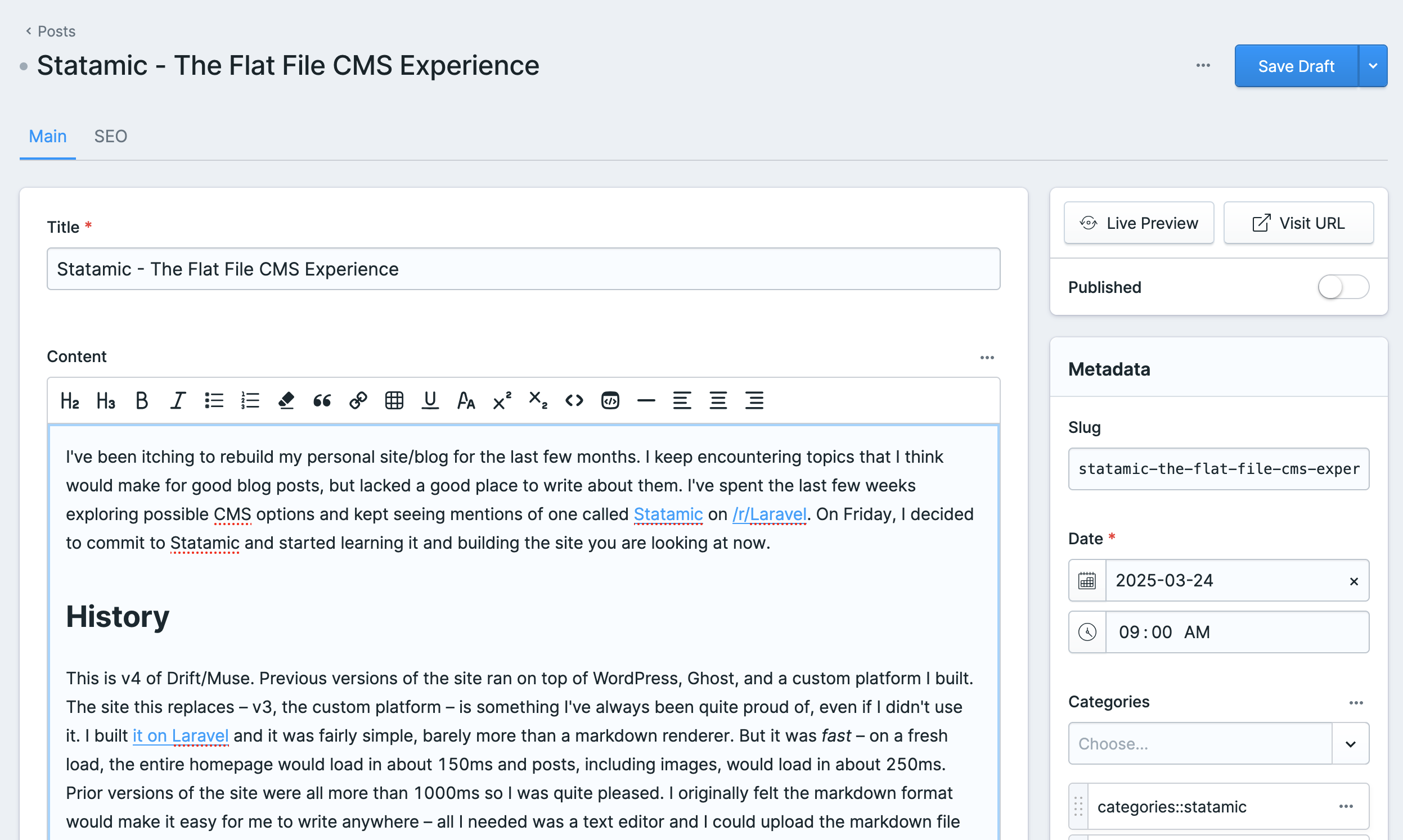Screen dimensions: 1403x840
Task: Click the page title heading text
Action: coord(287,66)
